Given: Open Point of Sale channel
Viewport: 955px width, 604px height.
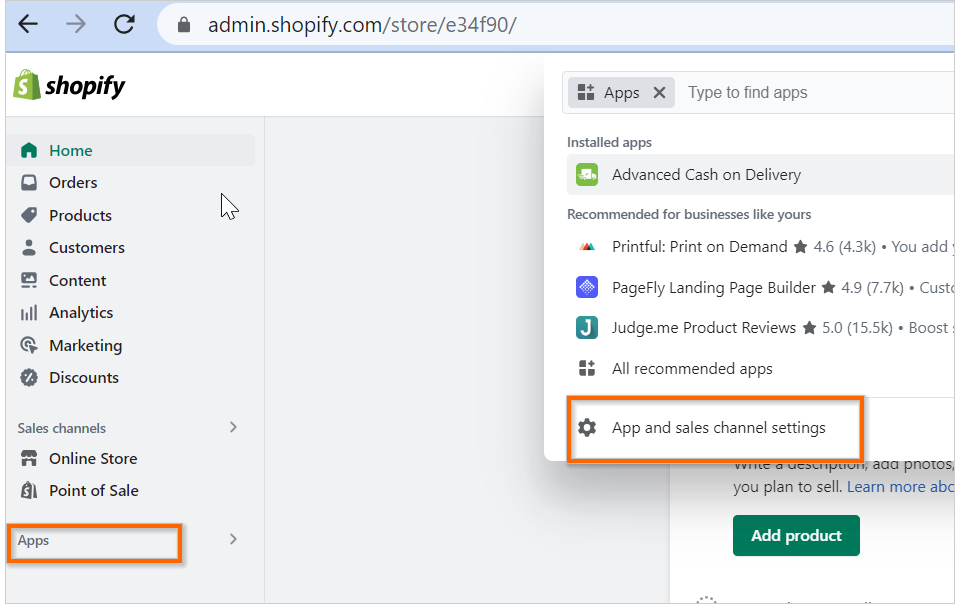Looking at the screenshot, I should (94, 491).
